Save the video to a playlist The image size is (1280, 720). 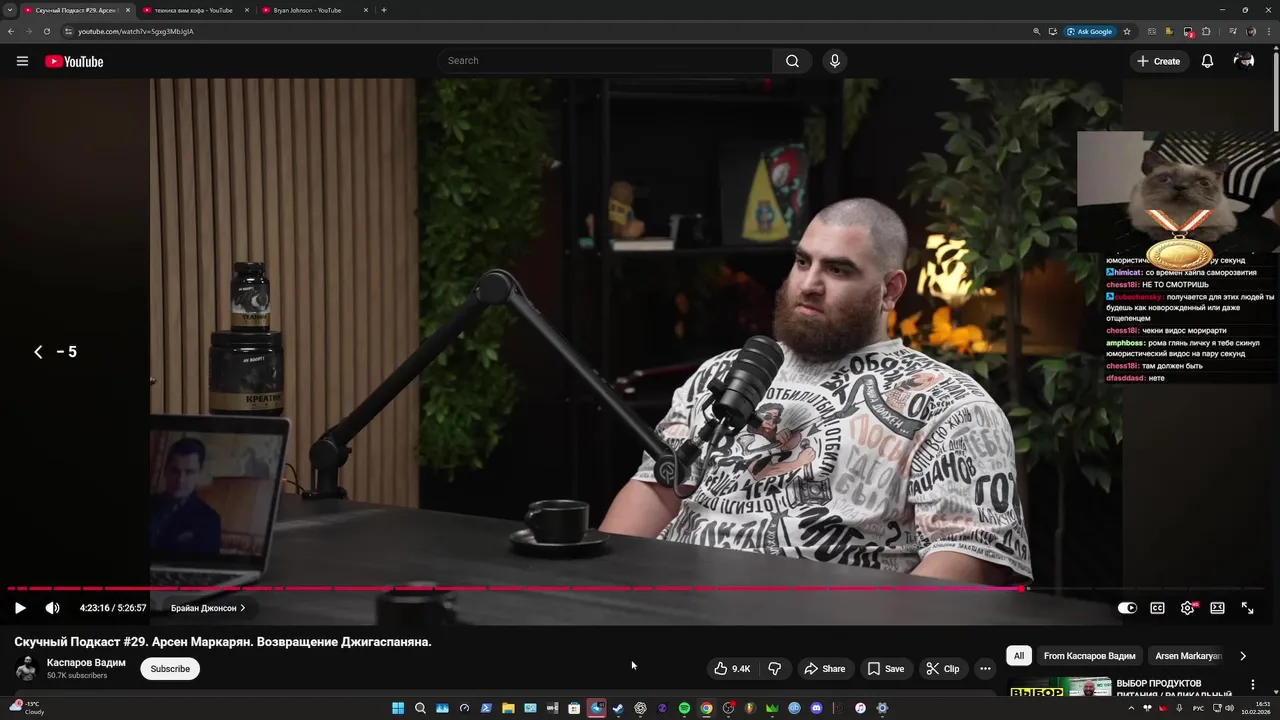pyautogui.click(x=885, y=669)
